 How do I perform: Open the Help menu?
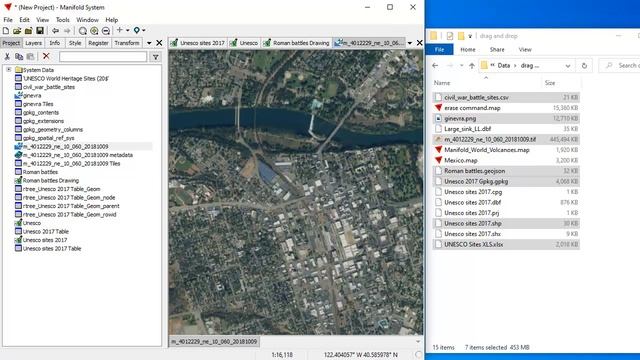[x=111, y=20]
